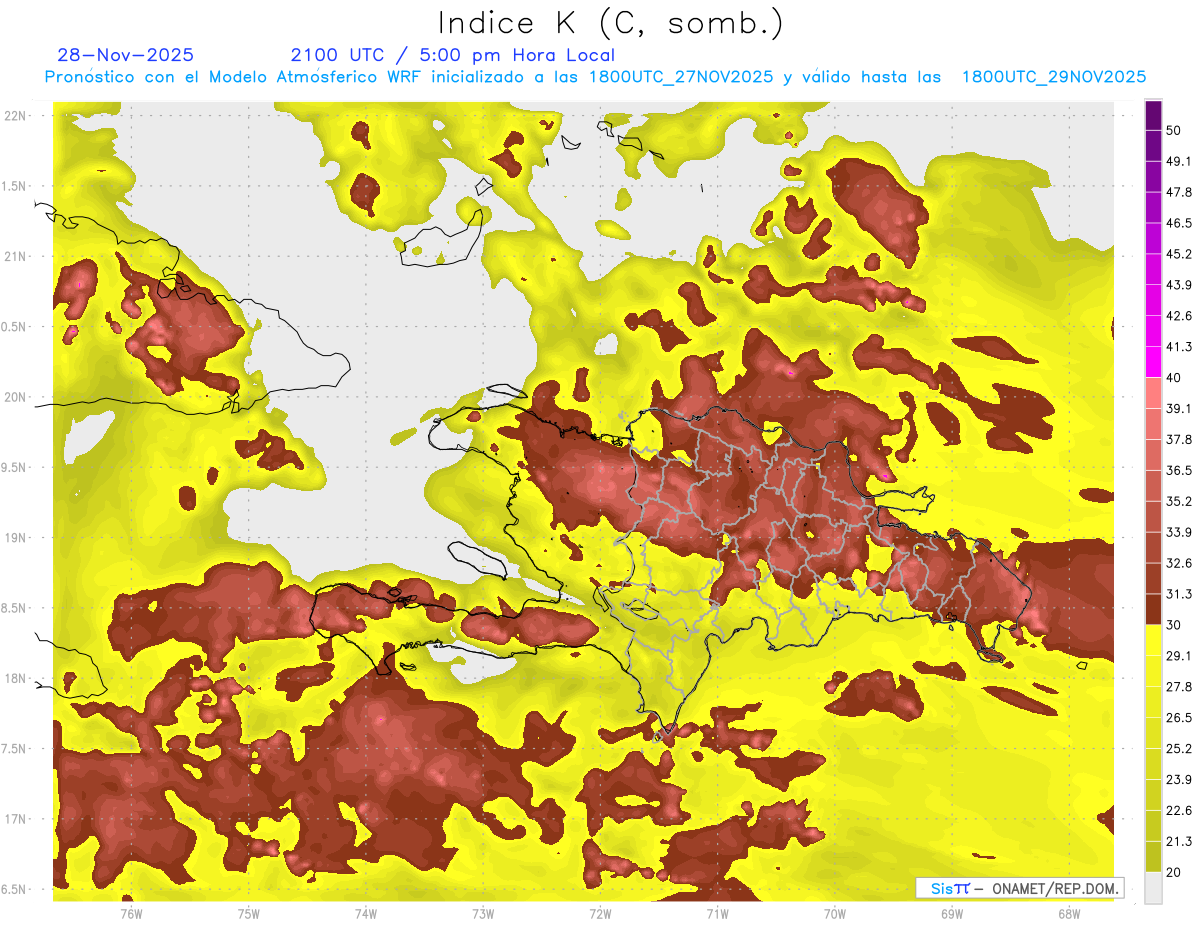Click the colorbar value '23.9'
This screenshot has height=927, width=1200.
point(1178,779)
